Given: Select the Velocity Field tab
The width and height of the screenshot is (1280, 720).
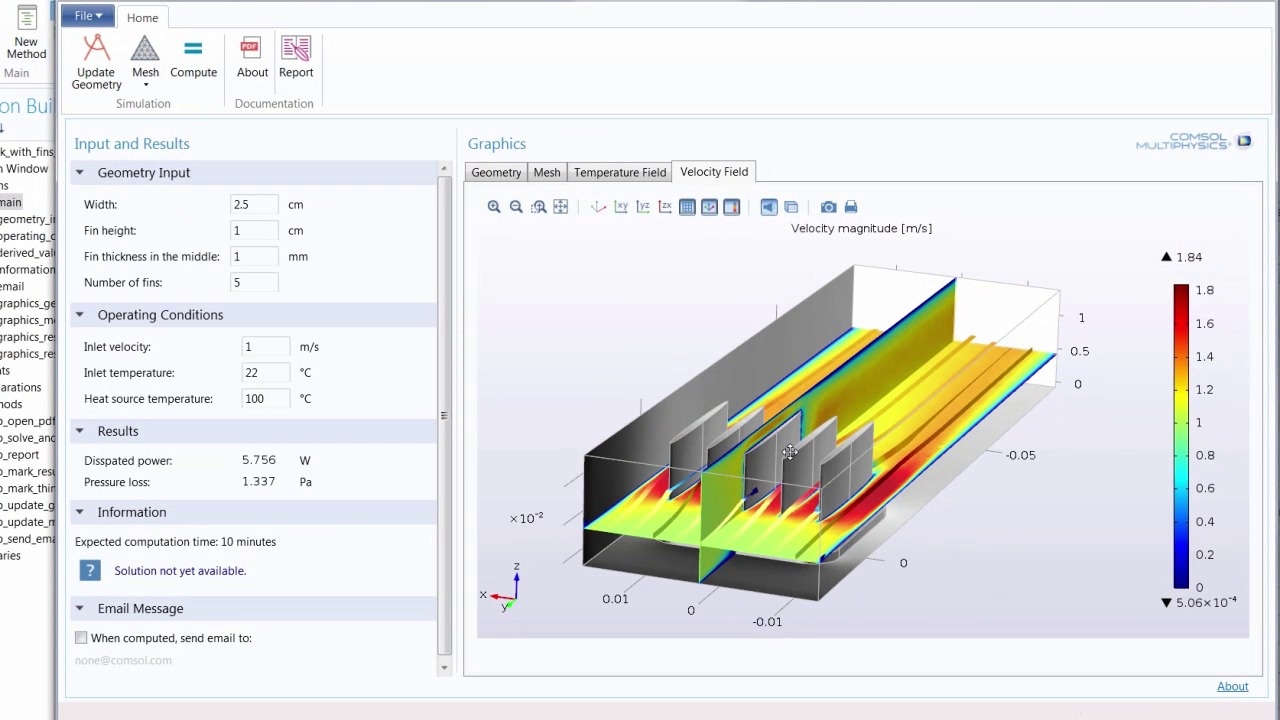Looking at the screenshot, I should pos(714,172).
